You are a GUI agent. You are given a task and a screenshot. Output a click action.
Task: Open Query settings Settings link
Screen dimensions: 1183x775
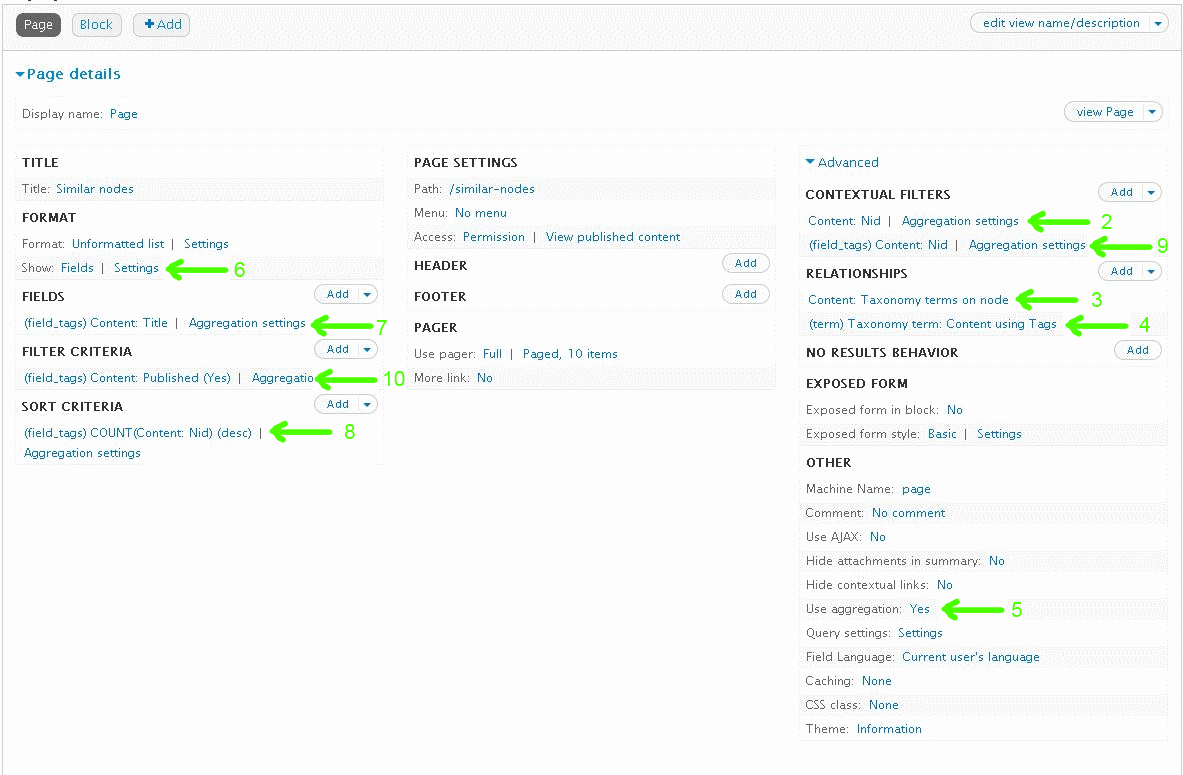[920, 633]
